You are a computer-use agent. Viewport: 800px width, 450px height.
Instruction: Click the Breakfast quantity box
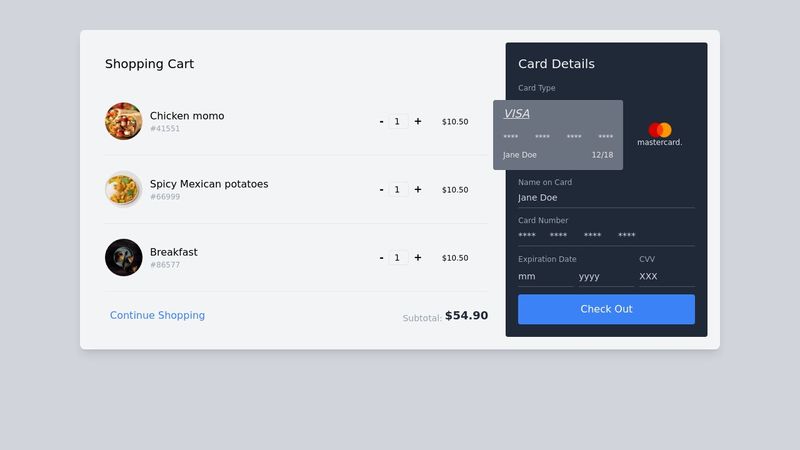click(x=398, y=258)
